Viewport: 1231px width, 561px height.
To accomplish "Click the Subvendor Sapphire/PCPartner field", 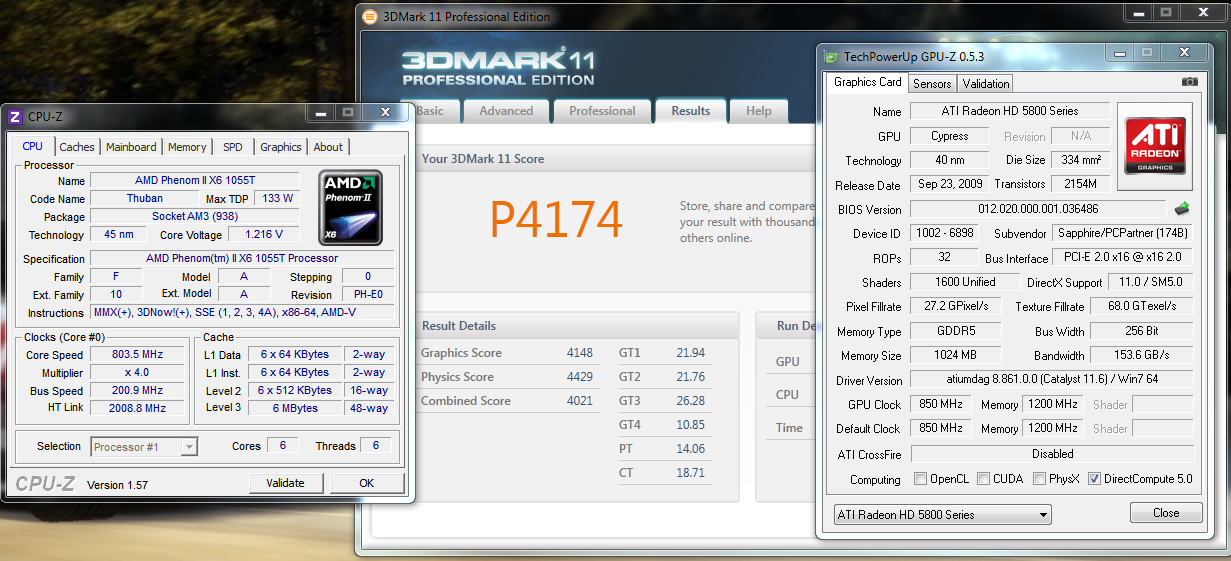I will pos(1123,233).
